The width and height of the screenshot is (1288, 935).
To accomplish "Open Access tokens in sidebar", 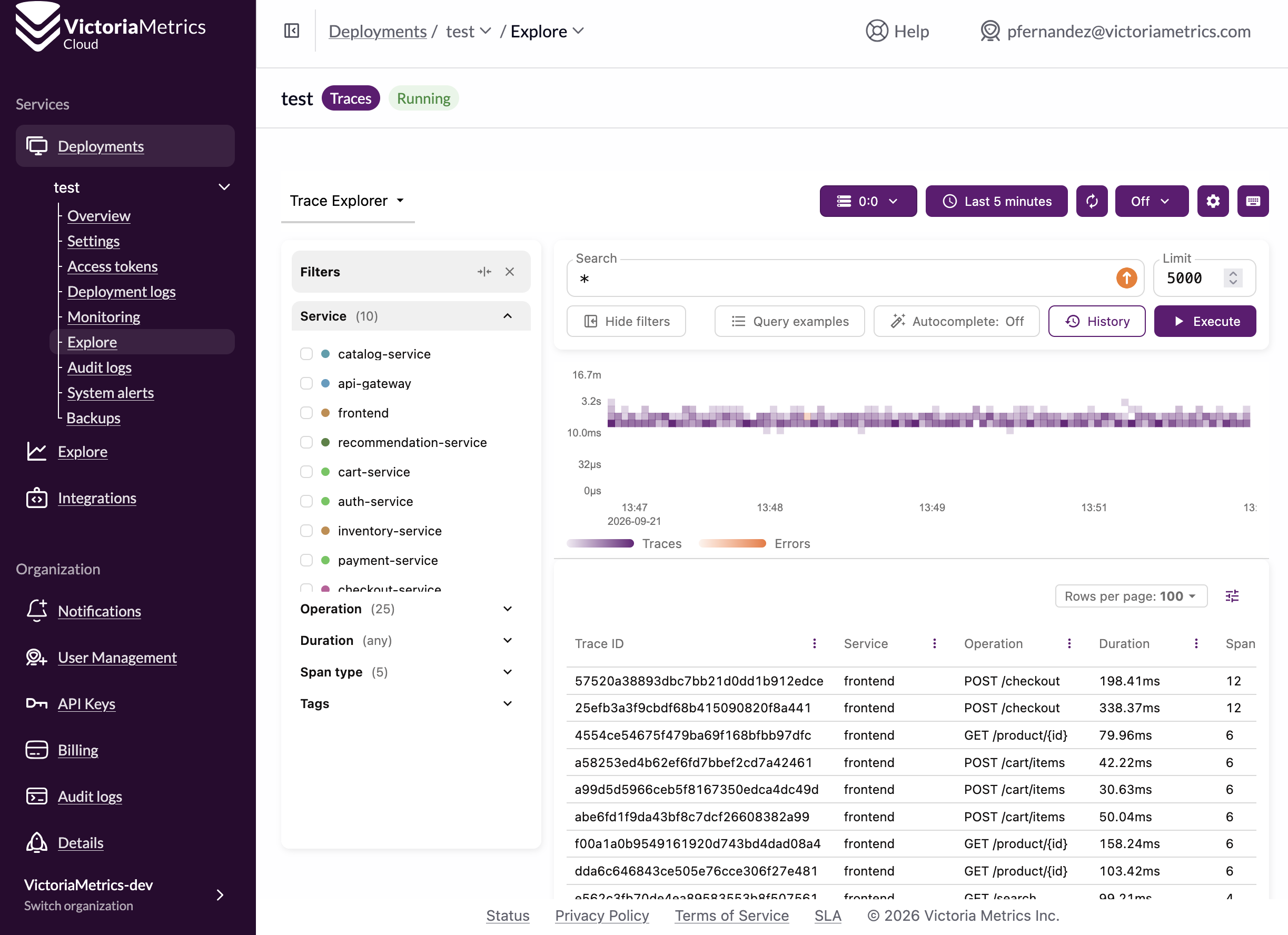I will click(x=113, y=266).
